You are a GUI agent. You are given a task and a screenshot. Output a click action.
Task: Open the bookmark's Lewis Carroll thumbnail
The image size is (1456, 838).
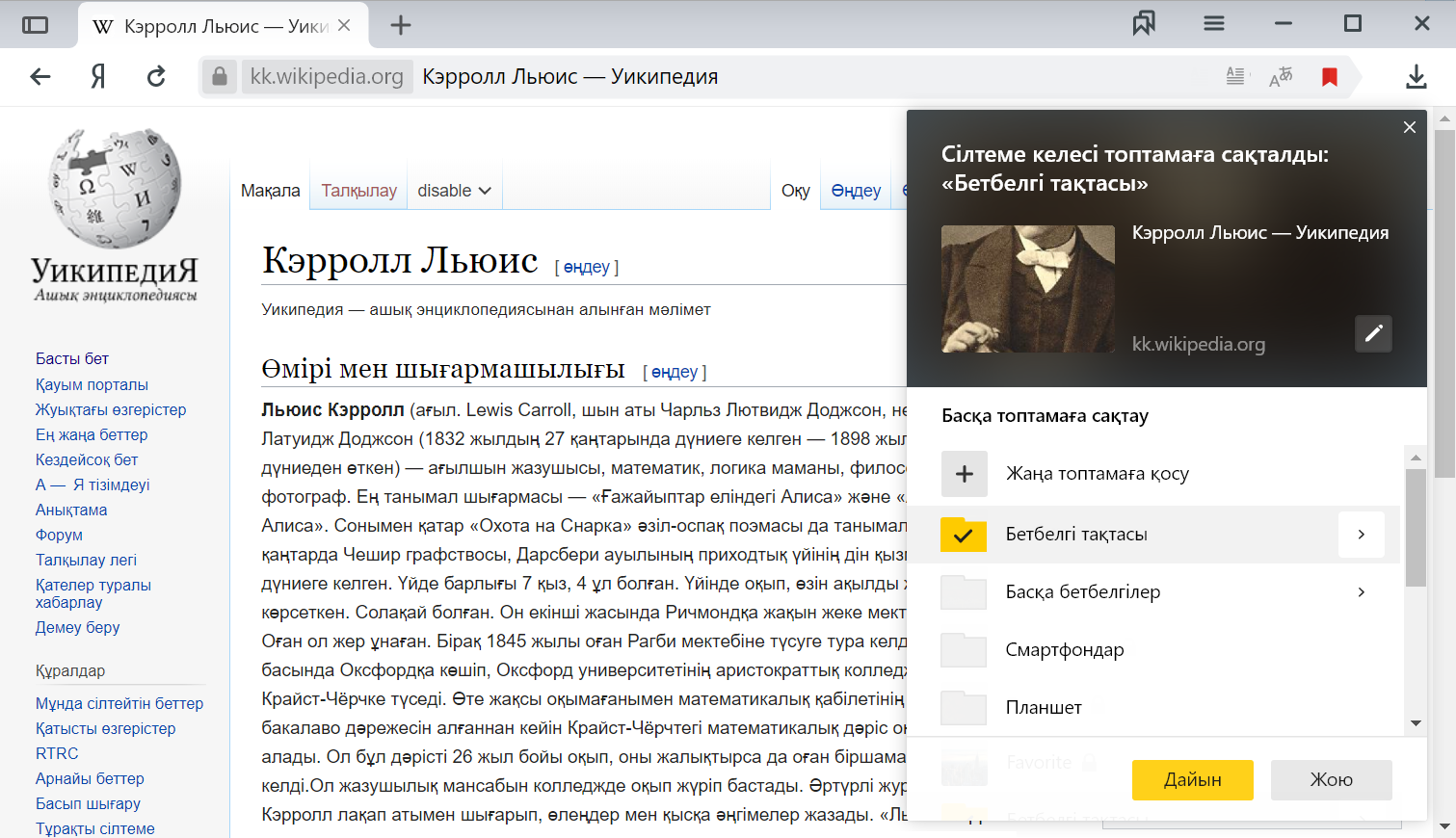click(1028, 289)
